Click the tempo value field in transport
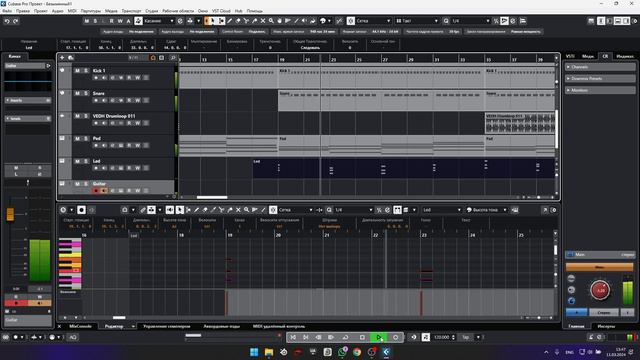The image size is (640, 360). (442, 337)
